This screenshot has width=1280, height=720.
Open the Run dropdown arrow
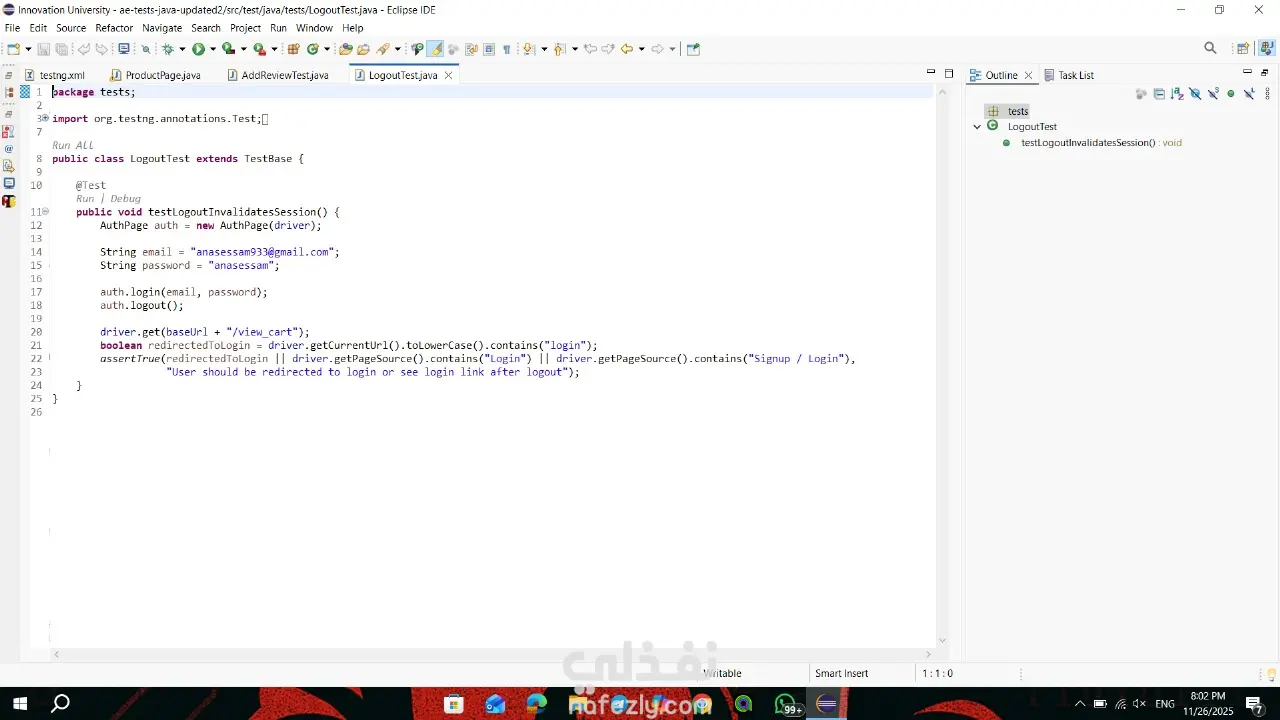click(x=212, y=49)
